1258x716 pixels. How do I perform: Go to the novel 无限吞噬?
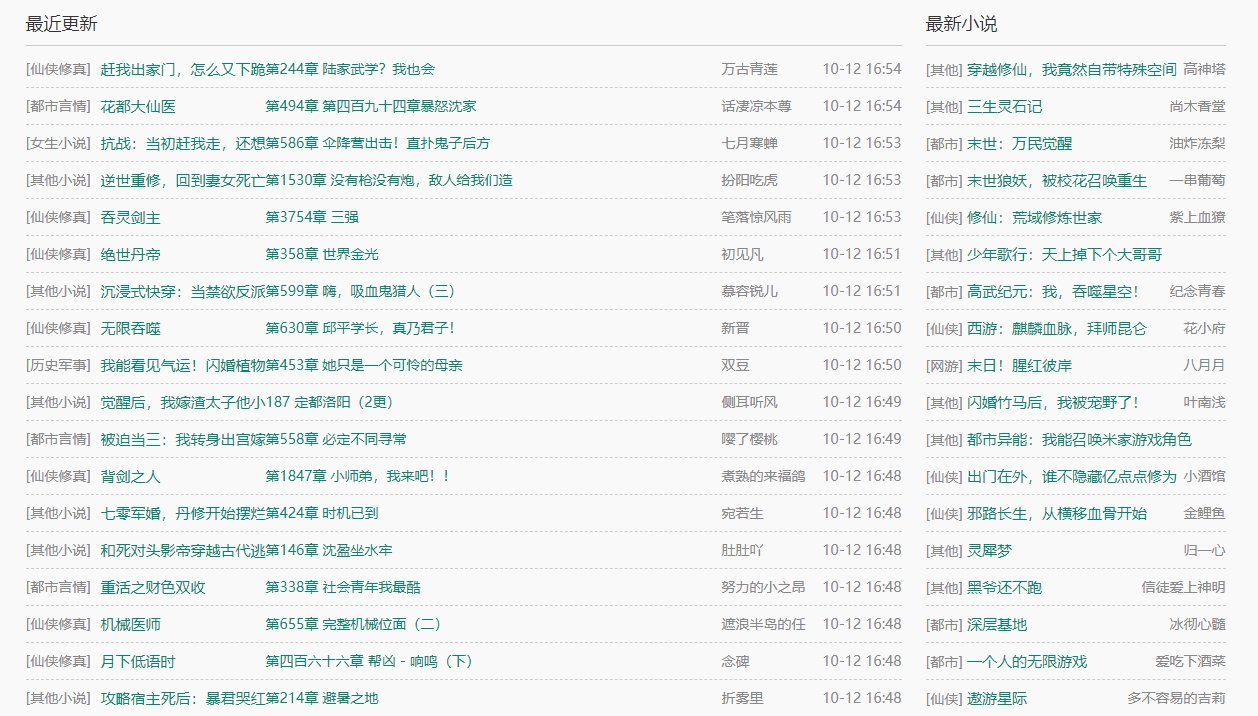pos(130,328)
